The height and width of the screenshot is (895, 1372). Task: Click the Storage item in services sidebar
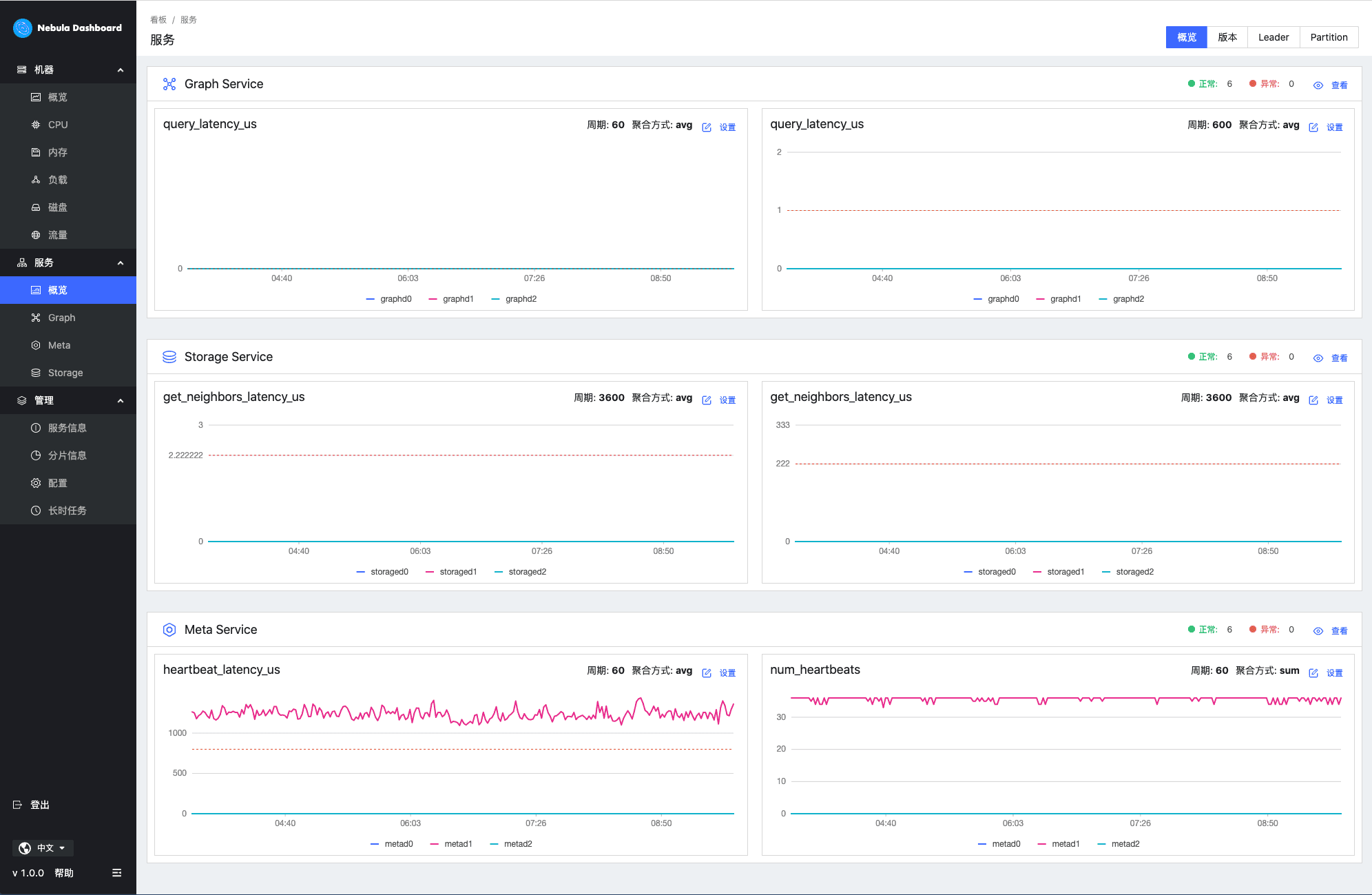[x=65, y=373]
